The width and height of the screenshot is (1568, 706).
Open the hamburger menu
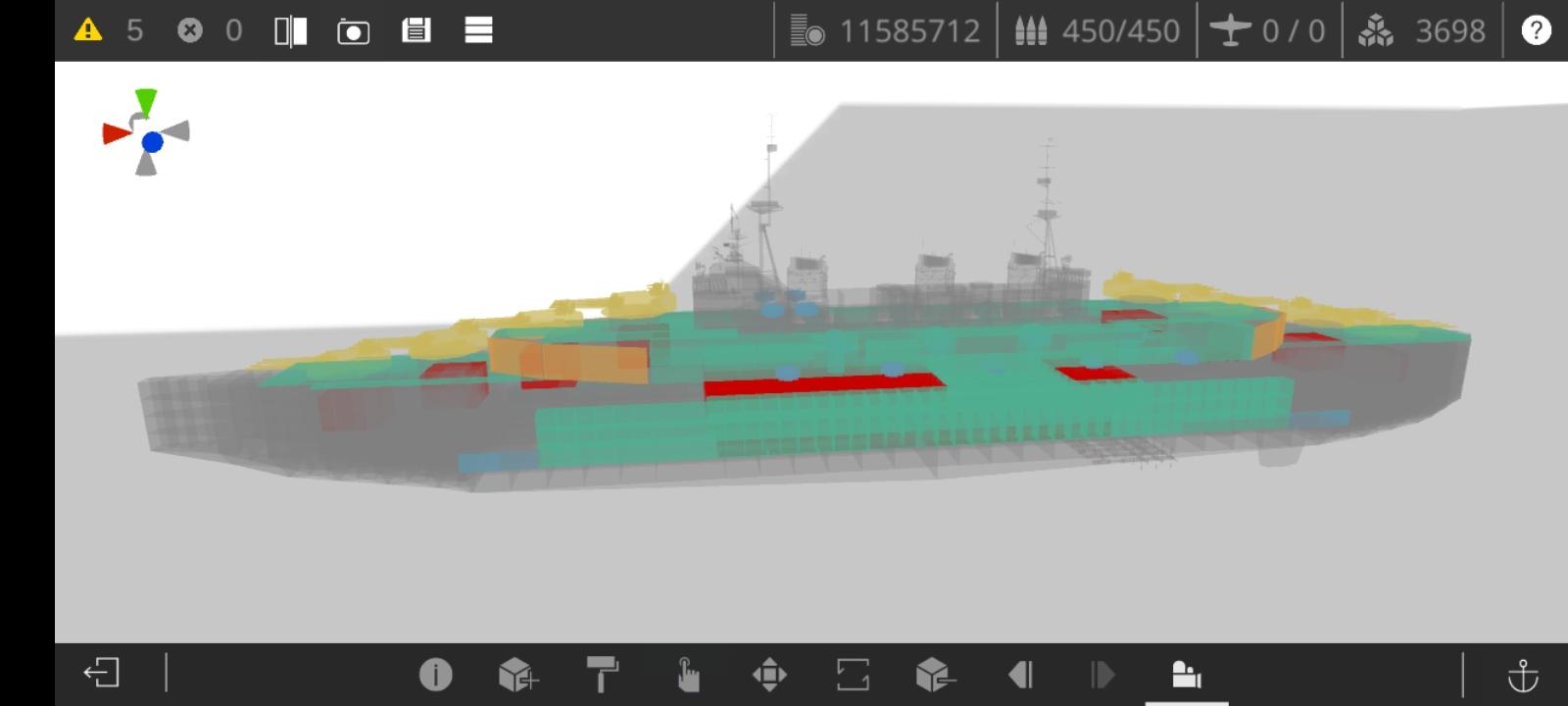pyautogui.click(x=478, y=30)
